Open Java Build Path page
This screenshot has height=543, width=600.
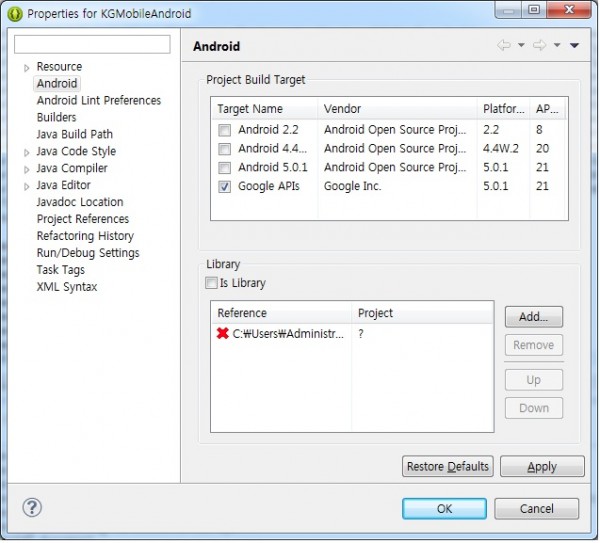coord(75,134)
